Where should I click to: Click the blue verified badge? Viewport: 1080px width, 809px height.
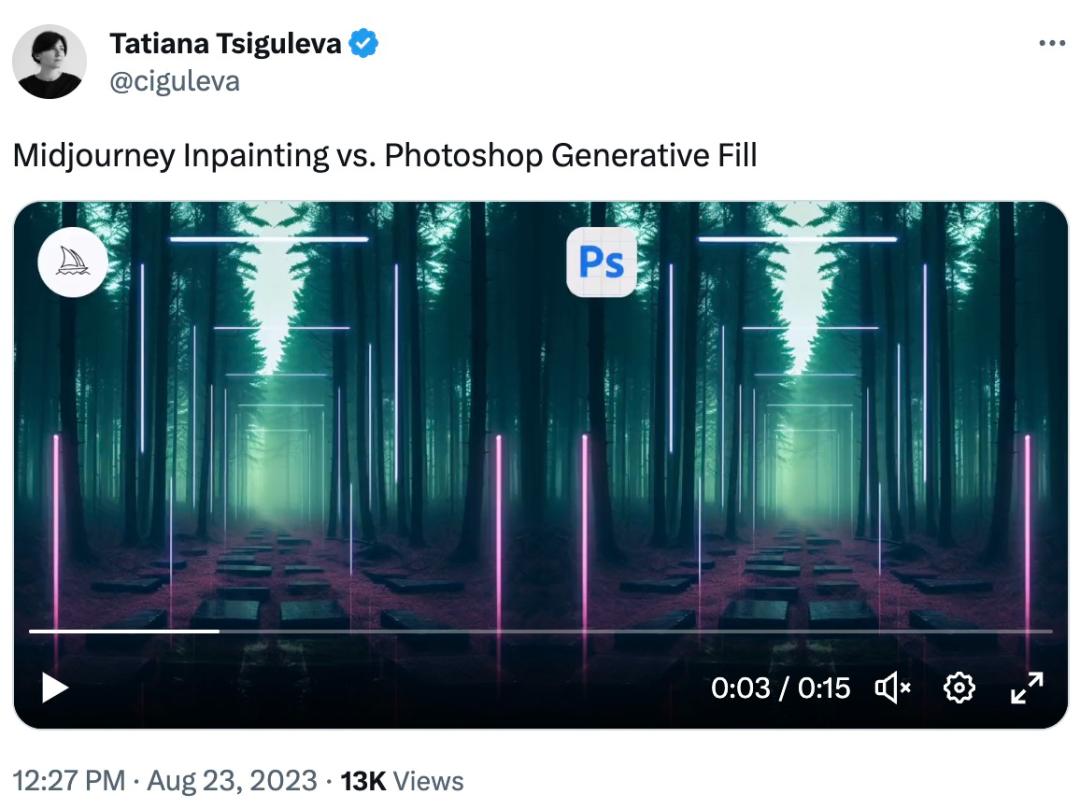pos(363,43)
